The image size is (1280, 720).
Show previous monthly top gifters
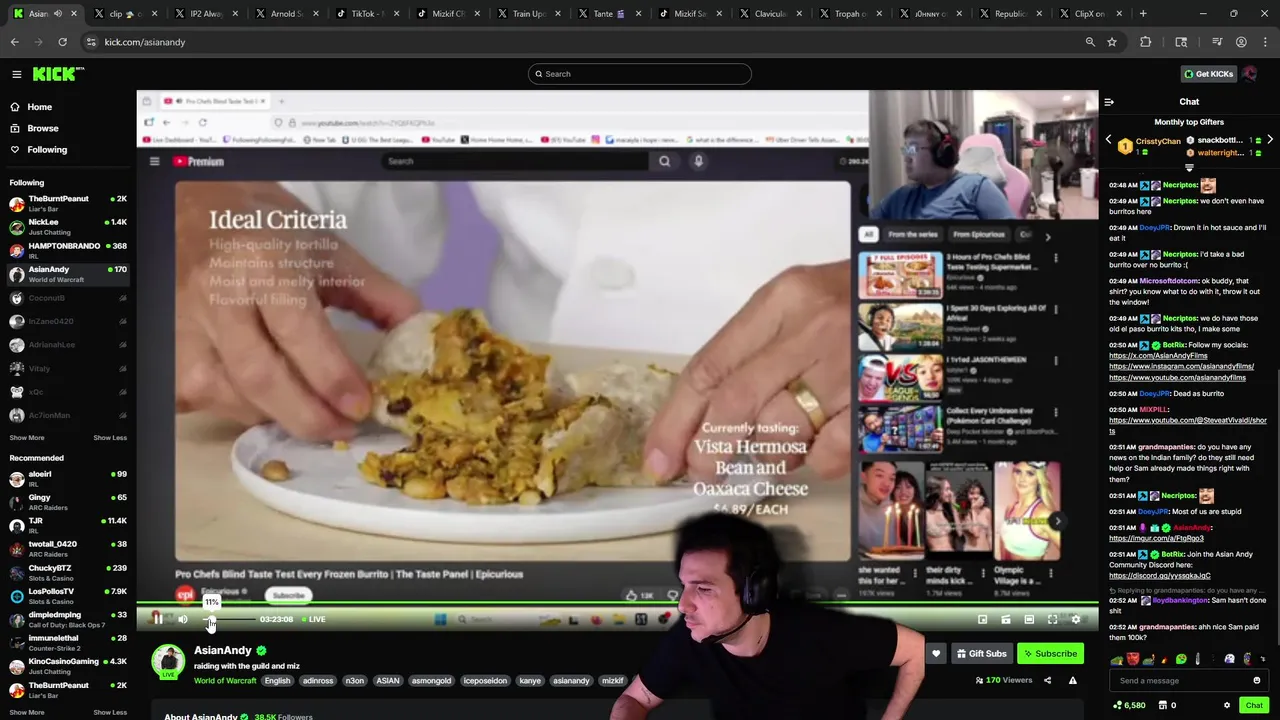point(1108,141)
